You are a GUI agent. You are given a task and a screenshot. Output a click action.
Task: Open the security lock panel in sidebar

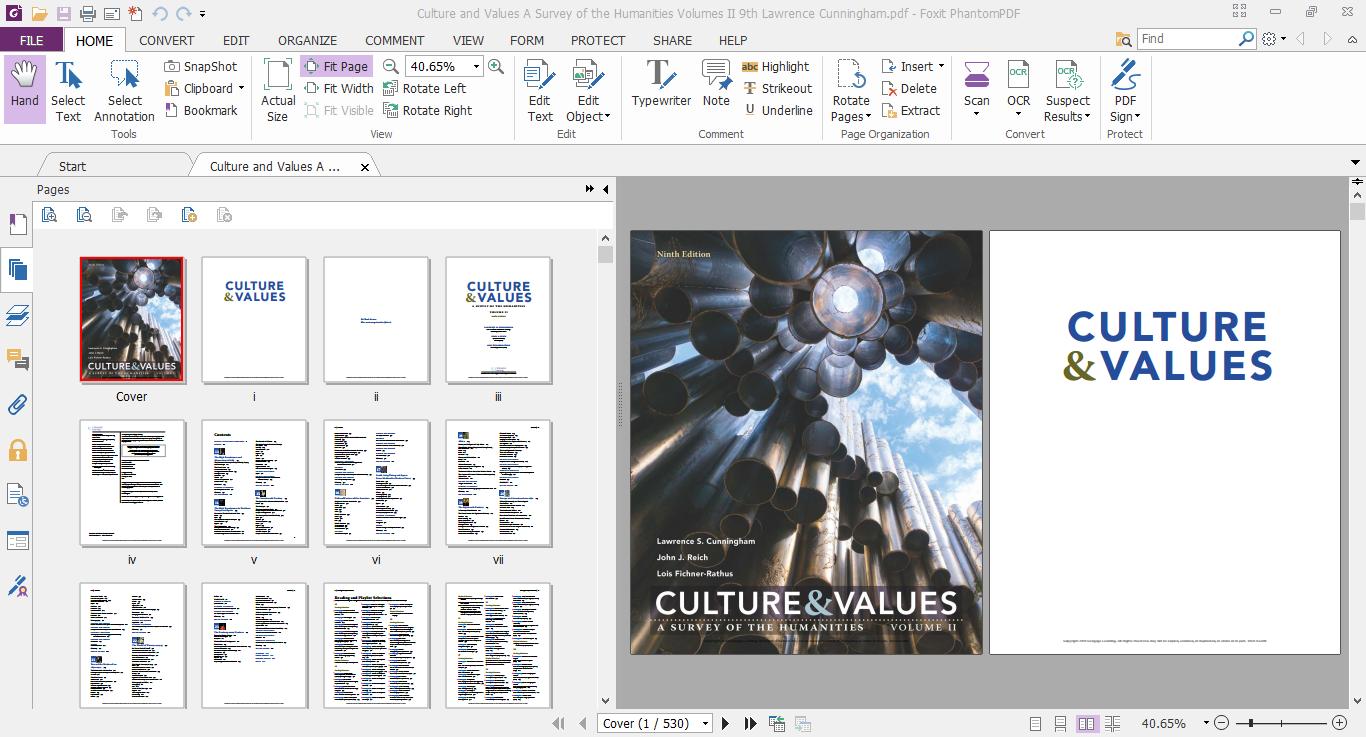(x=17, y=450)
